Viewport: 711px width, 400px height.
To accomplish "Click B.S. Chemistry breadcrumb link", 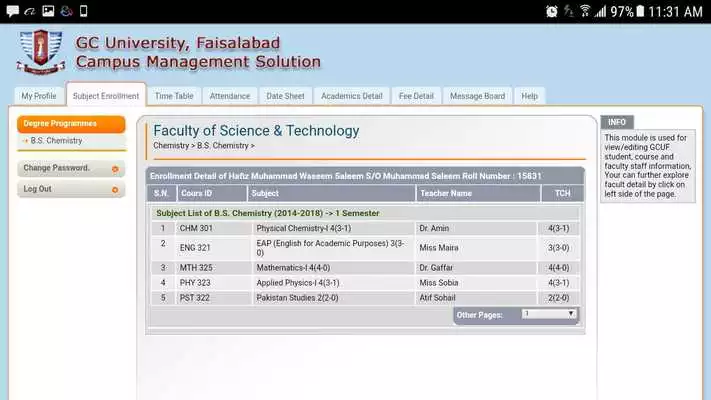I will [223, 146].
